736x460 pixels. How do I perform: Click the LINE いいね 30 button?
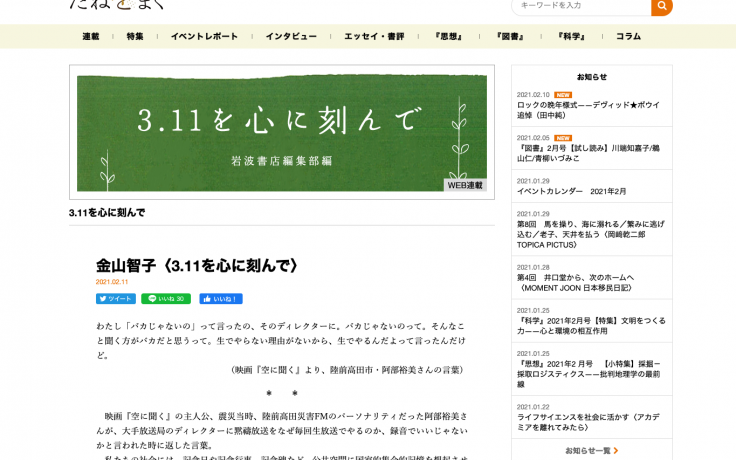click(166, 299)
